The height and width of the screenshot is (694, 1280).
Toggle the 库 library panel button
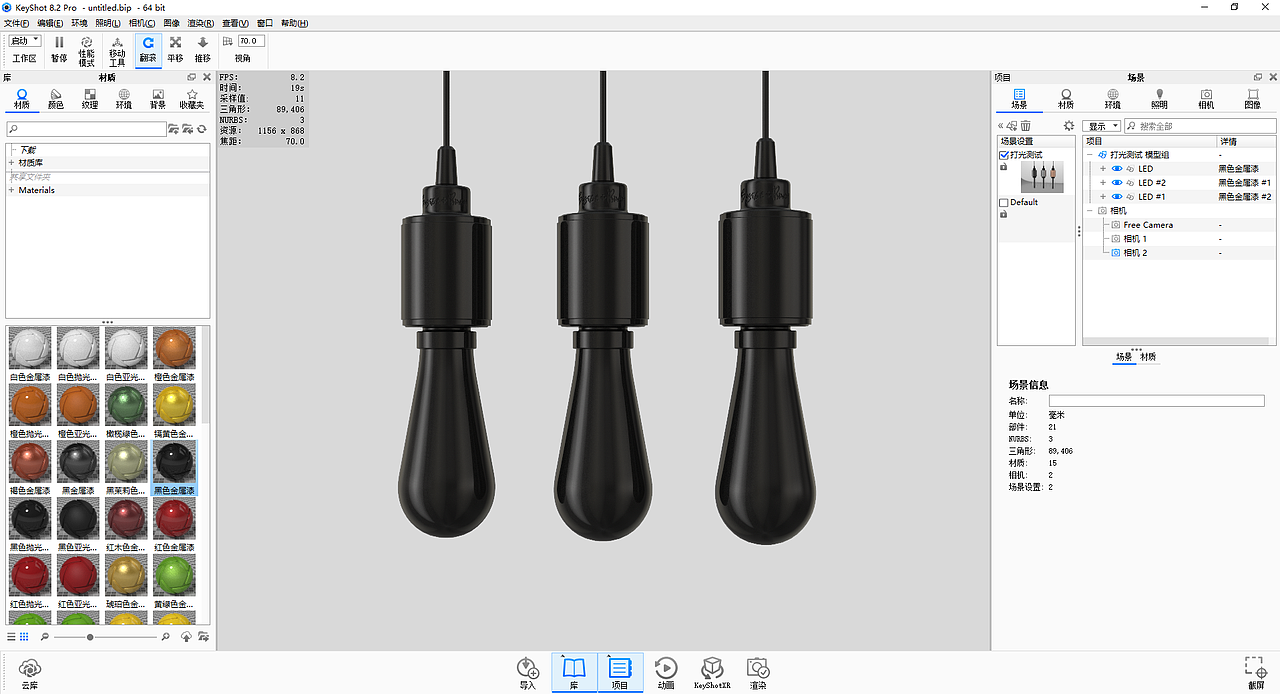tap(574, 672)
